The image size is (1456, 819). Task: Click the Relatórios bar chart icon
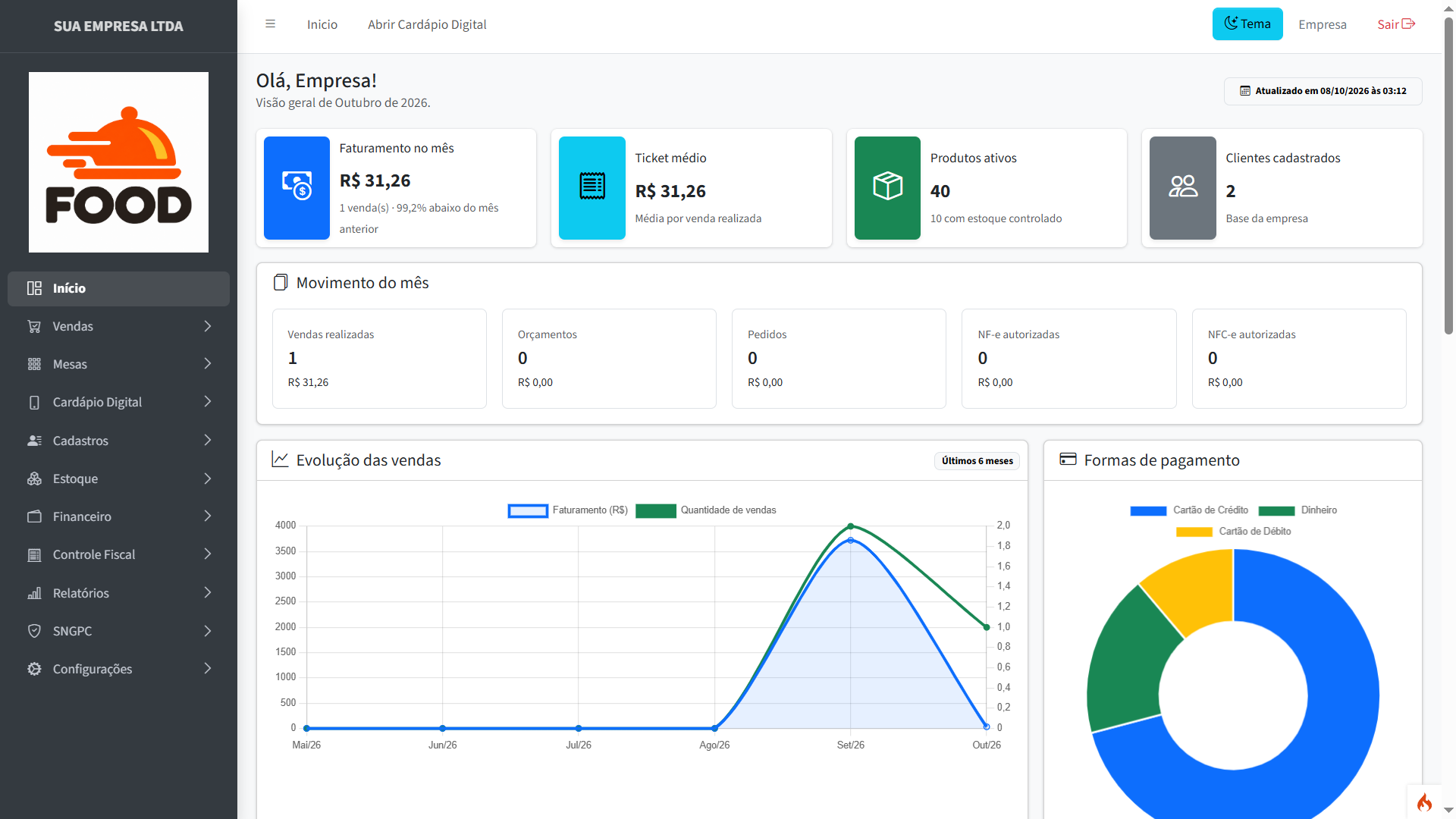pos(34,593)
